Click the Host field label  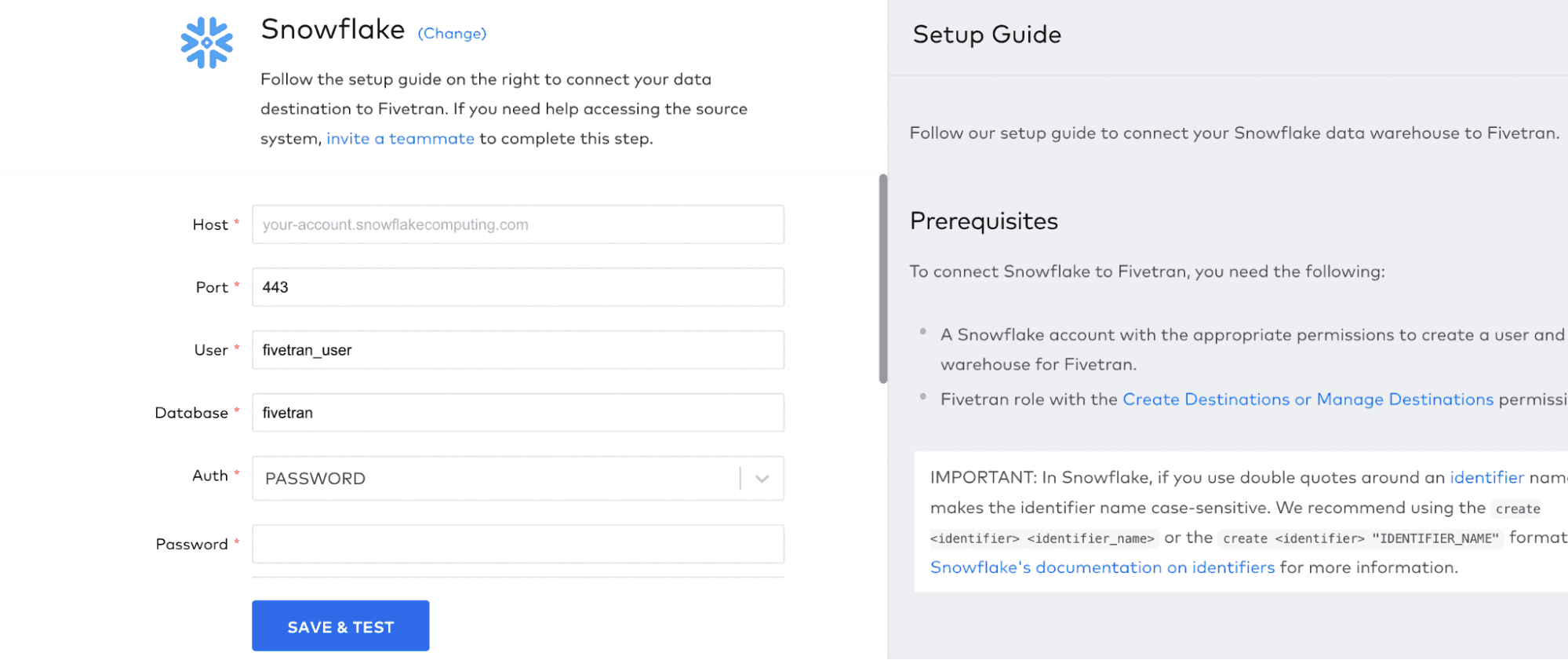pos(210,224)
